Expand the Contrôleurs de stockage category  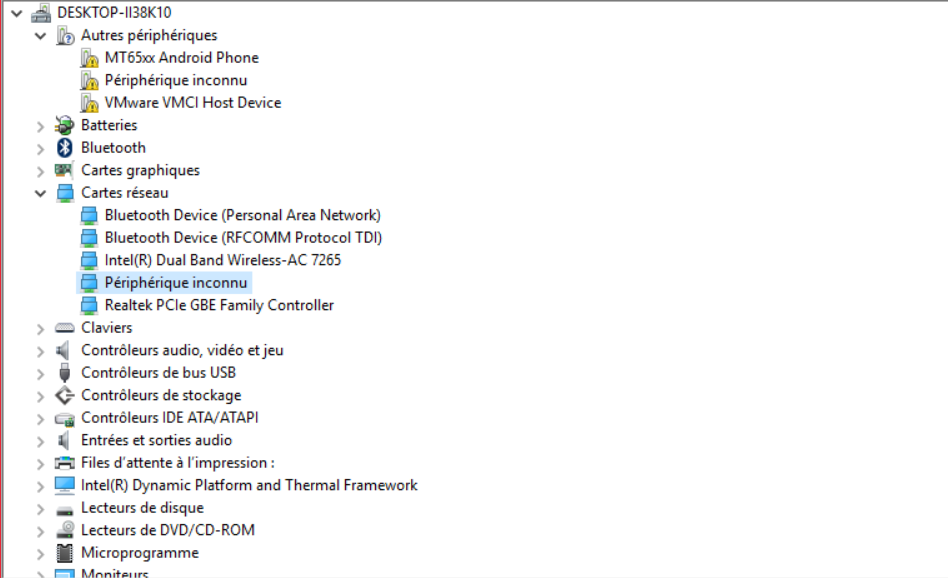tap(40, 396)
